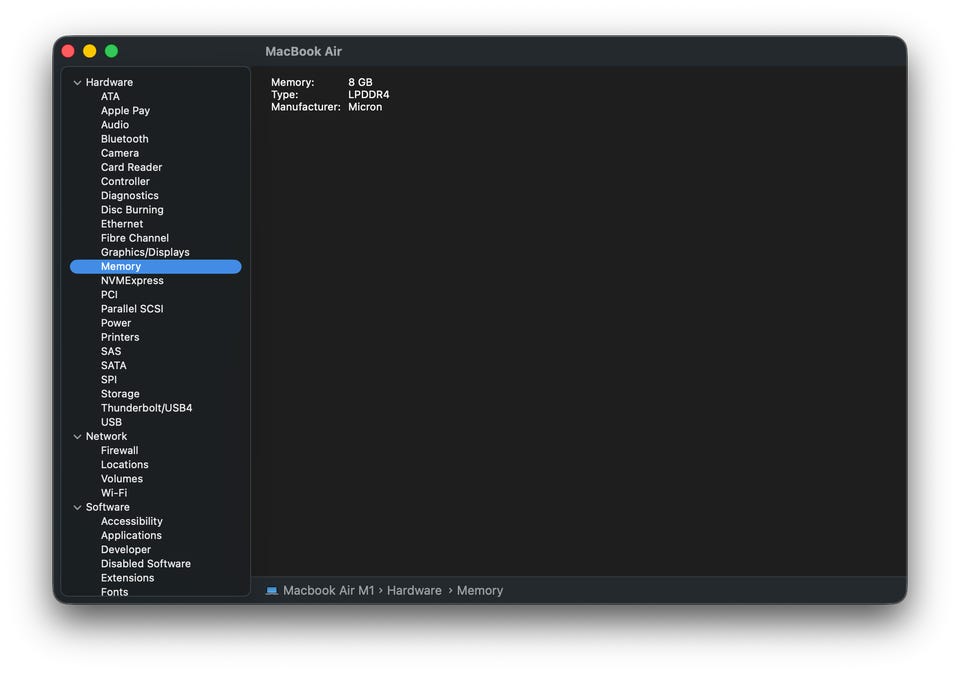960x674 pixels.
Task: Select Accessibility under Software
Action: 132,521
